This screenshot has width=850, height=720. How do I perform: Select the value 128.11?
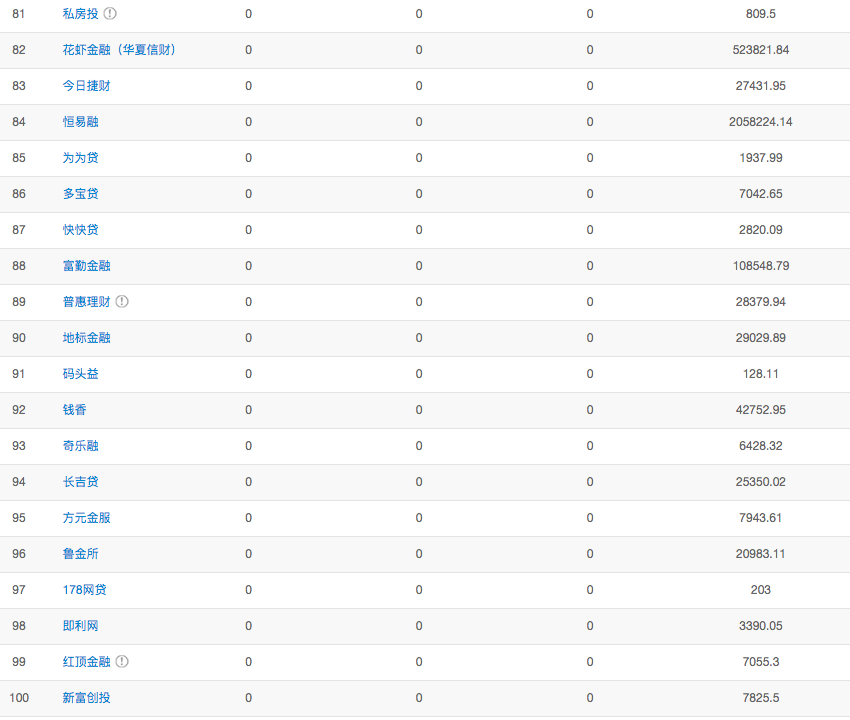click(761, 374)
